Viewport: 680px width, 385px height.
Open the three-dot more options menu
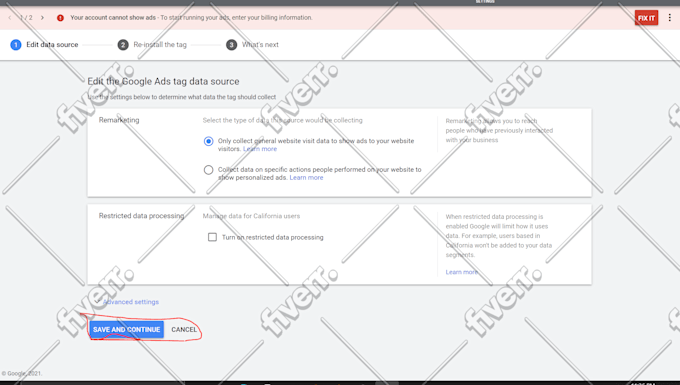670,18
